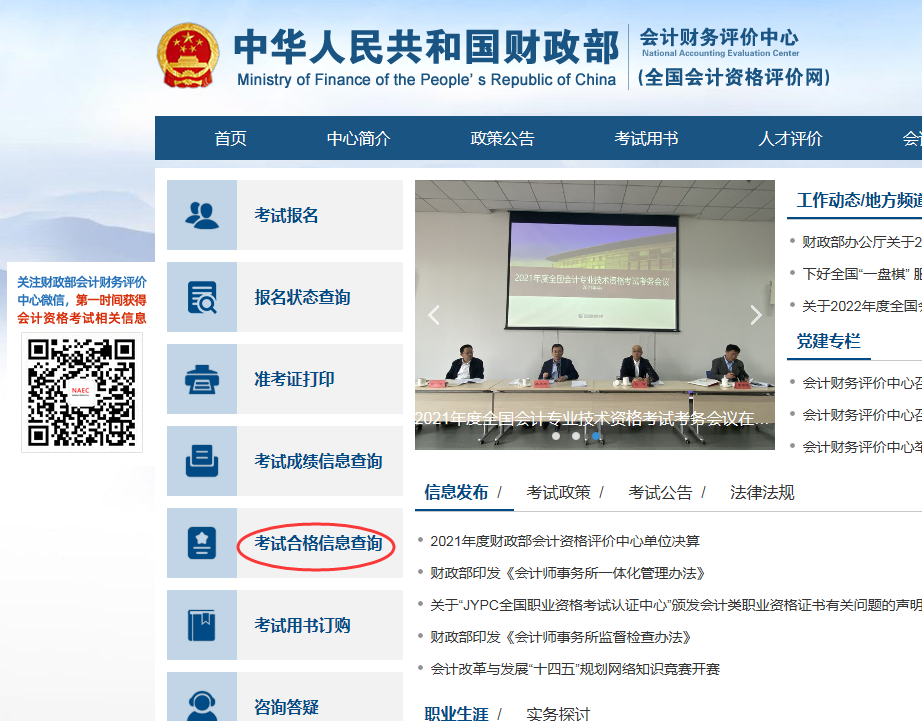Click the 咨询答疑 headset icon

tap(202, 702)
